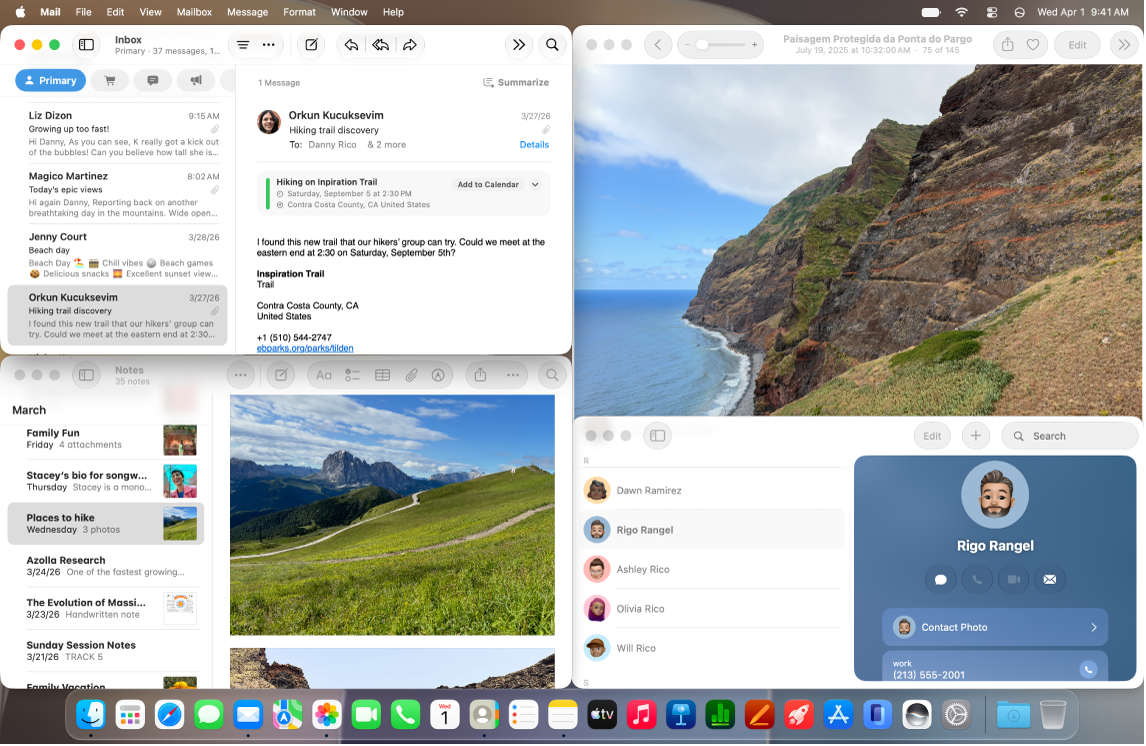This screenshot has width=1146, height=746.
Task: Switch to the Updates chat bubble tab
Action: point(153,80)
